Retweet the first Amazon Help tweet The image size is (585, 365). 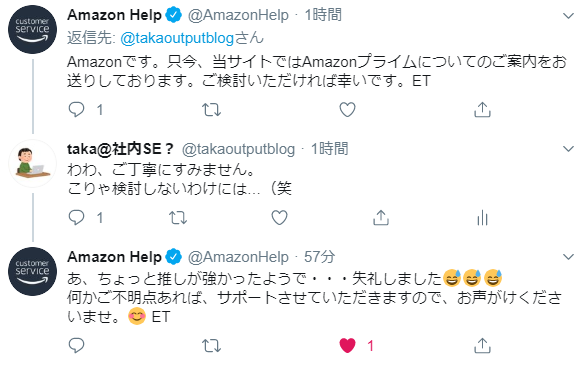click(x=211, y=110)
